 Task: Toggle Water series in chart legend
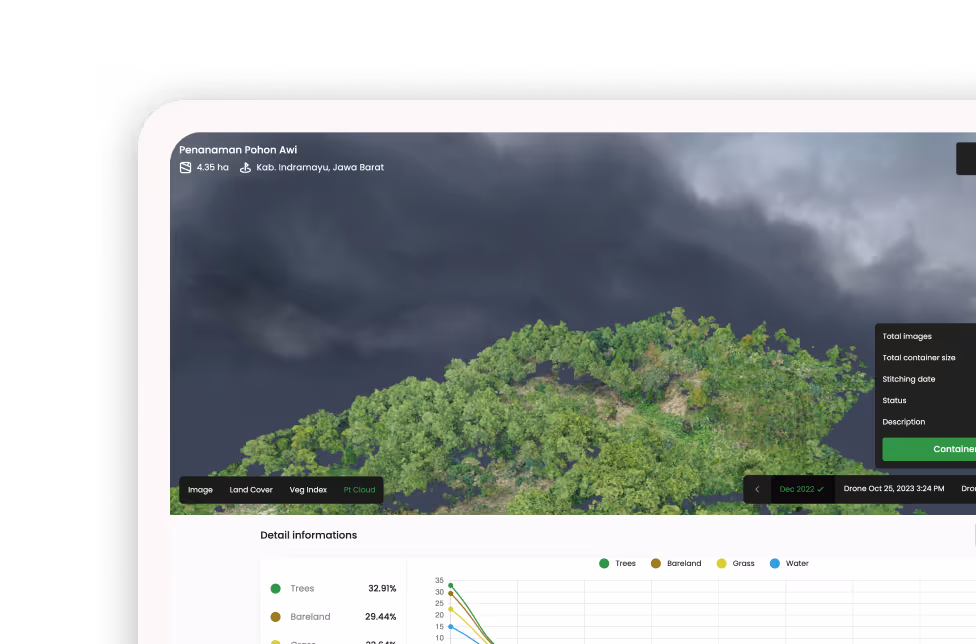pyautogui.click(x=789, y=563)
